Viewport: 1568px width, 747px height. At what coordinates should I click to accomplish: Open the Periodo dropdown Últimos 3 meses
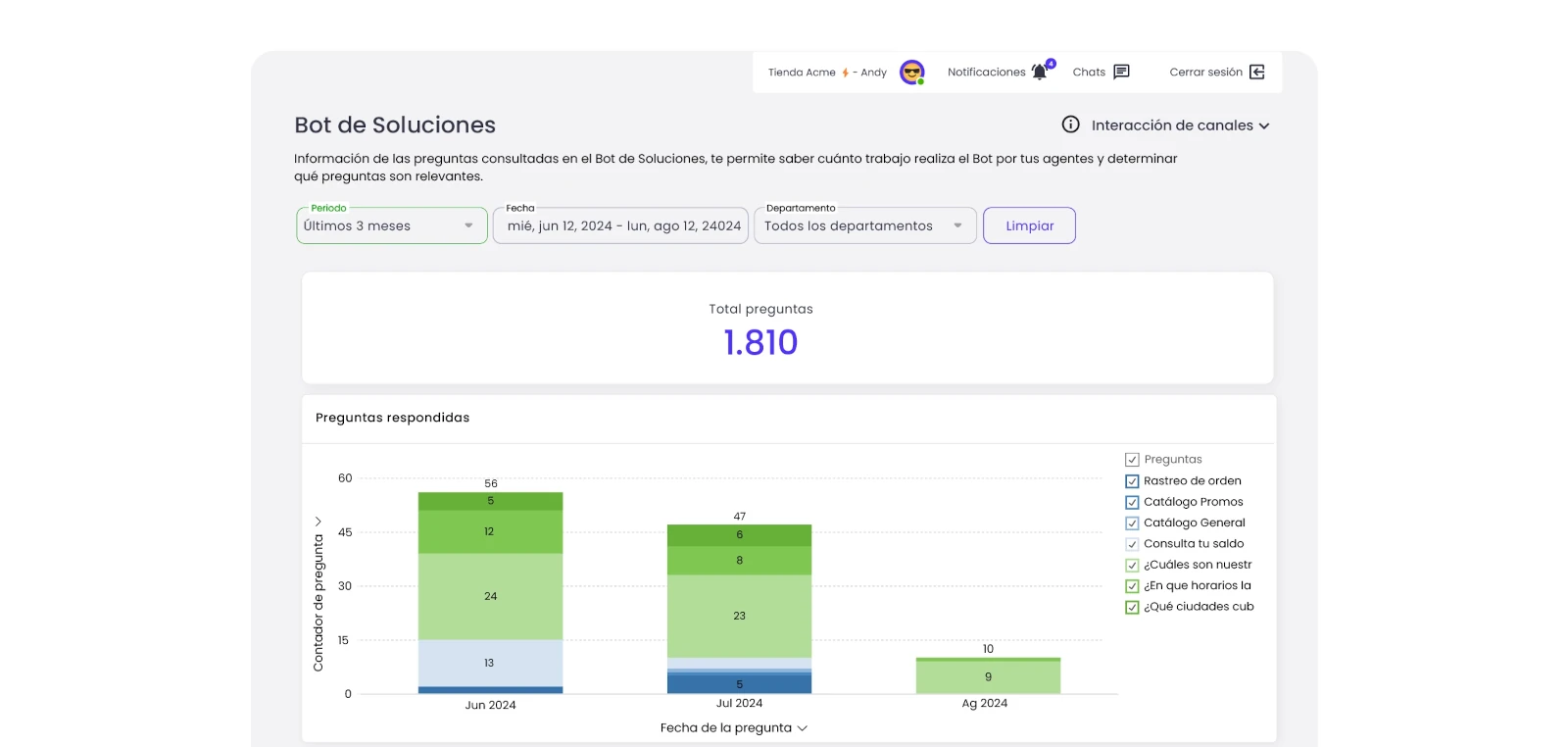point(391,225)
